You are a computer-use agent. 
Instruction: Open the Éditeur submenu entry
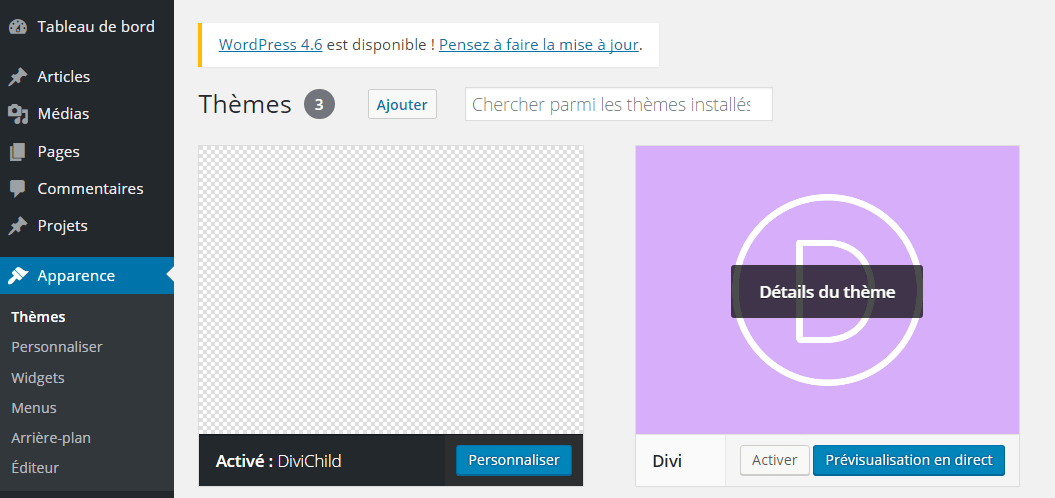(x=35, y=468)
